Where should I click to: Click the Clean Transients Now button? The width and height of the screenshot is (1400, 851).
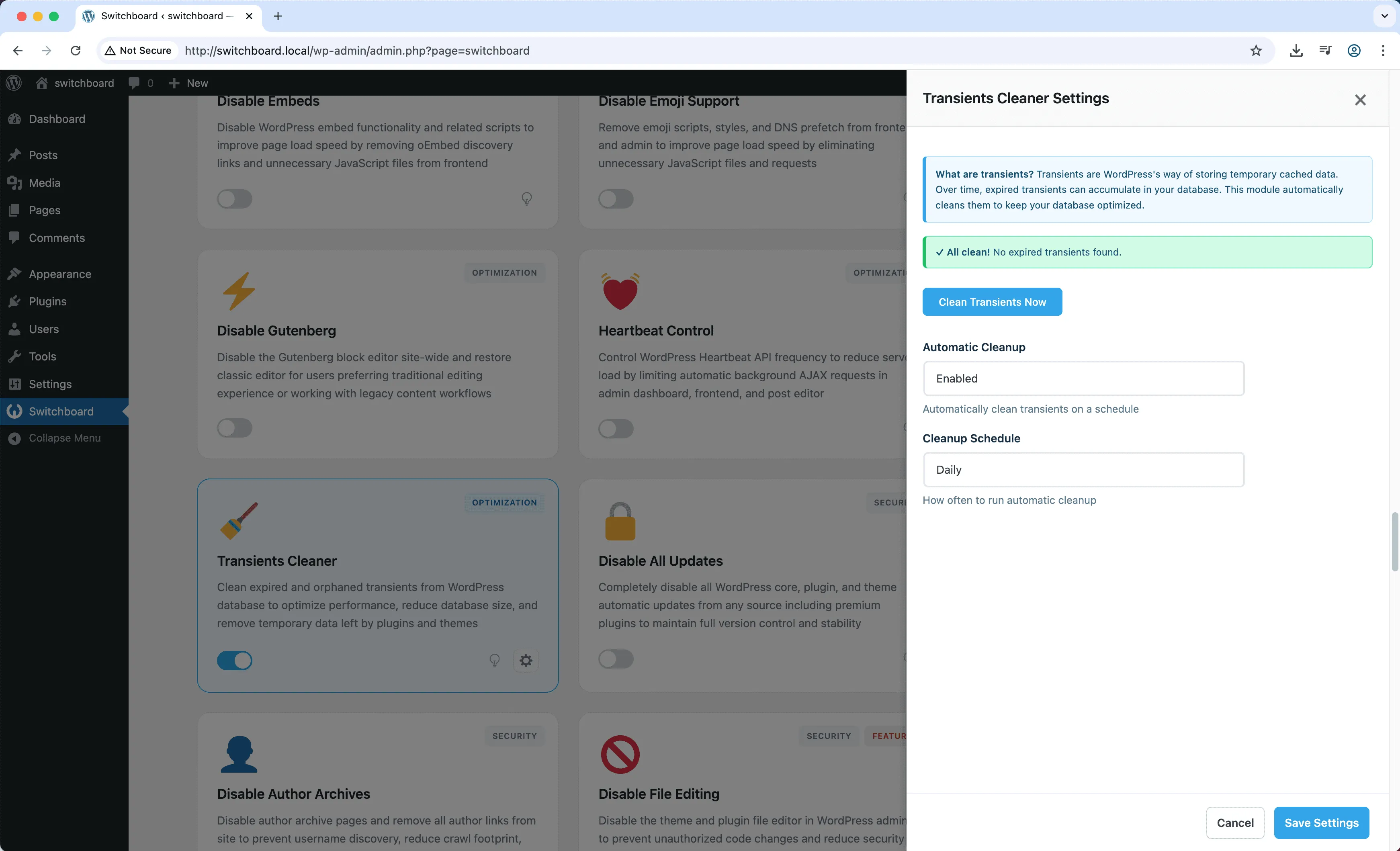(991, 302)
